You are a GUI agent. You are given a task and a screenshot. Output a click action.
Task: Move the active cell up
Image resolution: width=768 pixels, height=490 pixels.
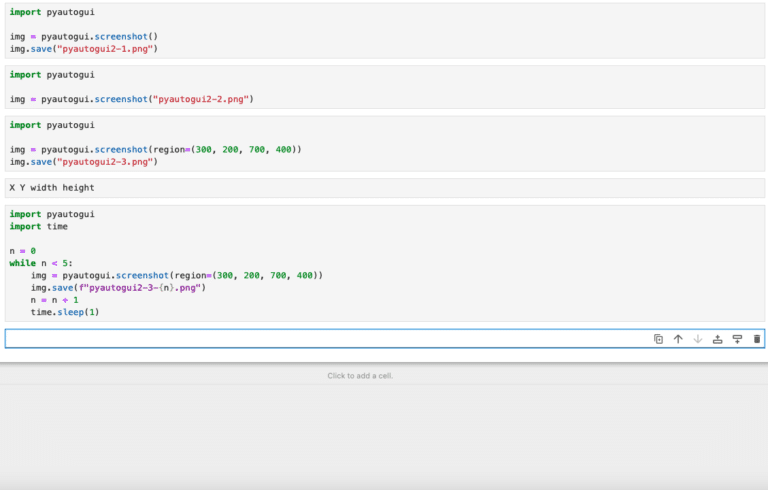coord(678,339)
